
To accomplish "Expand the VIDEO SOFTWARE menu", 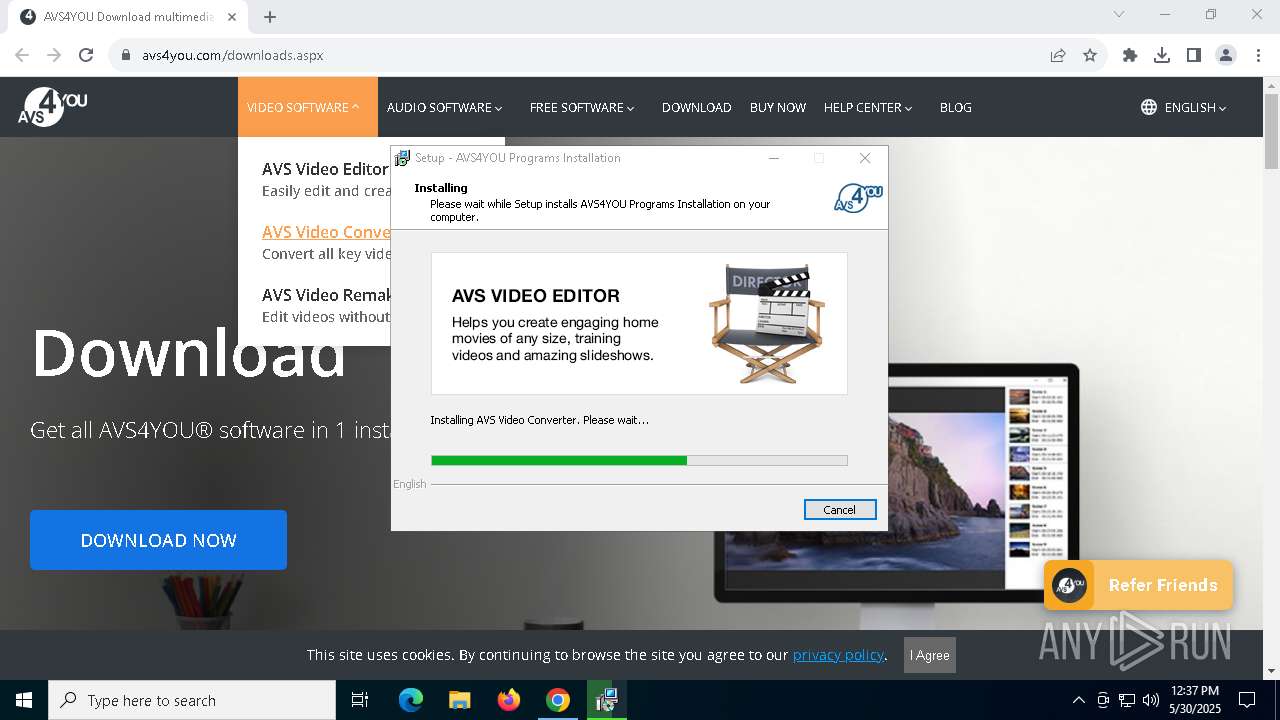I will pyautogui.click(x=308, y=107).
